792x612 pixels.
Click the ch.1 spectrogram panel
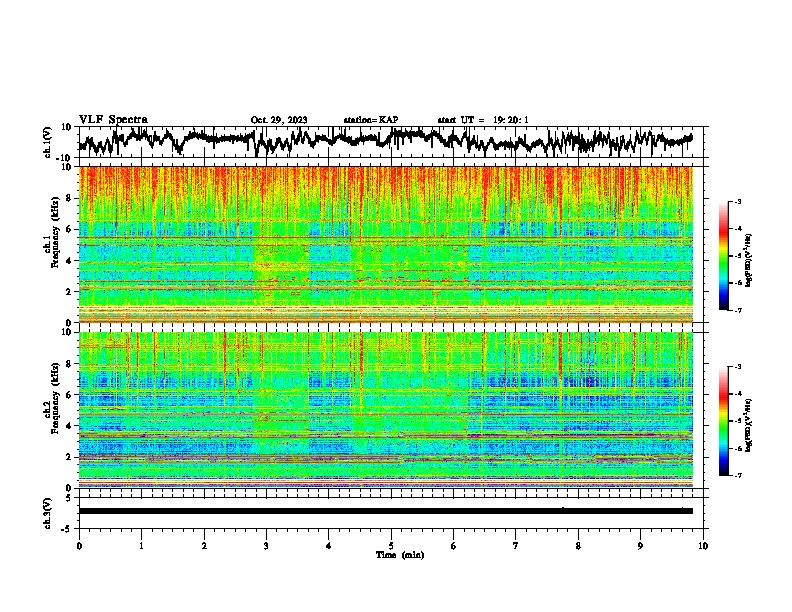point(386,244)
